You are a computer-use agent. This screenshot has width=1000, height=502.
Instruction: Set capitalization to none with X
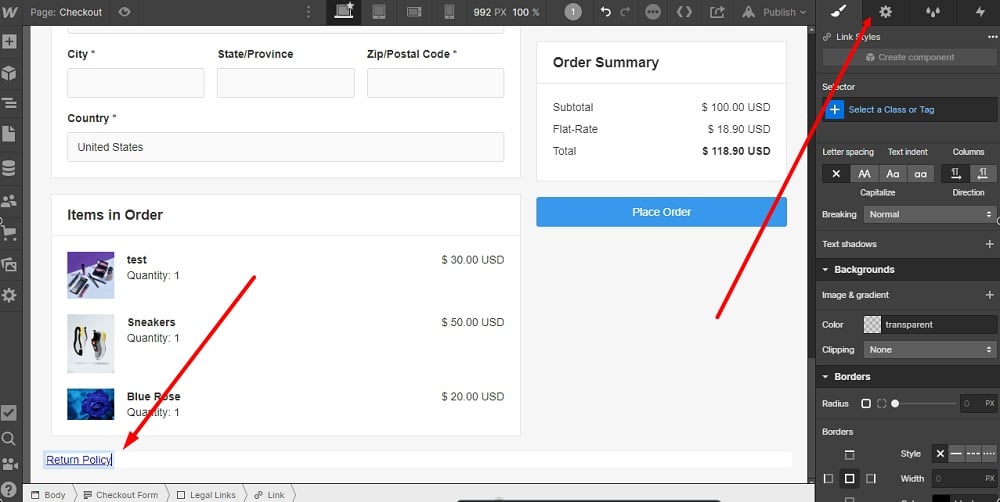pyautogui.click(x=836, y=173)
